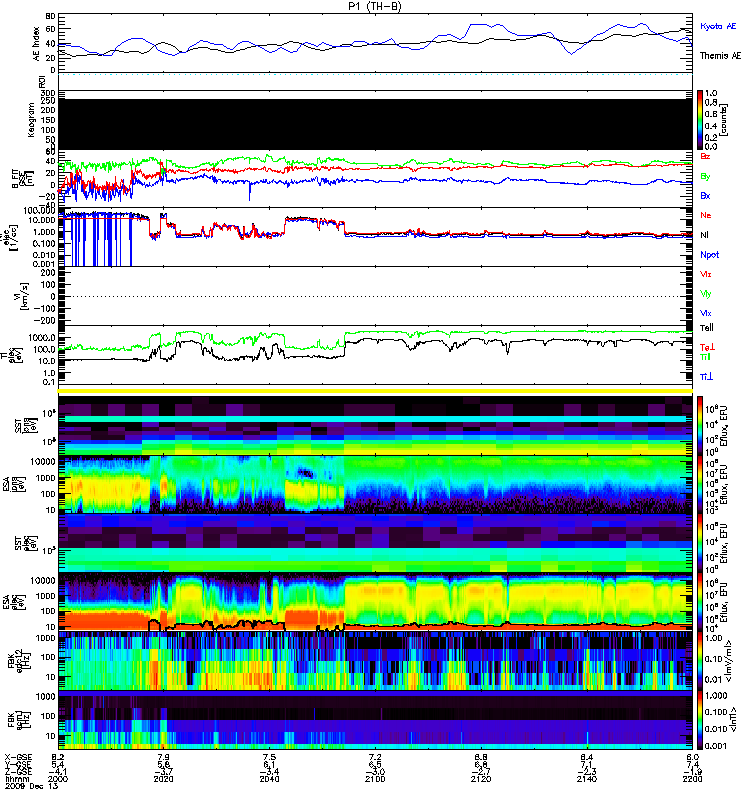Click the plot title P1 (TH-B)
Viewport: 750px width, 800px height.
(374, 6)
